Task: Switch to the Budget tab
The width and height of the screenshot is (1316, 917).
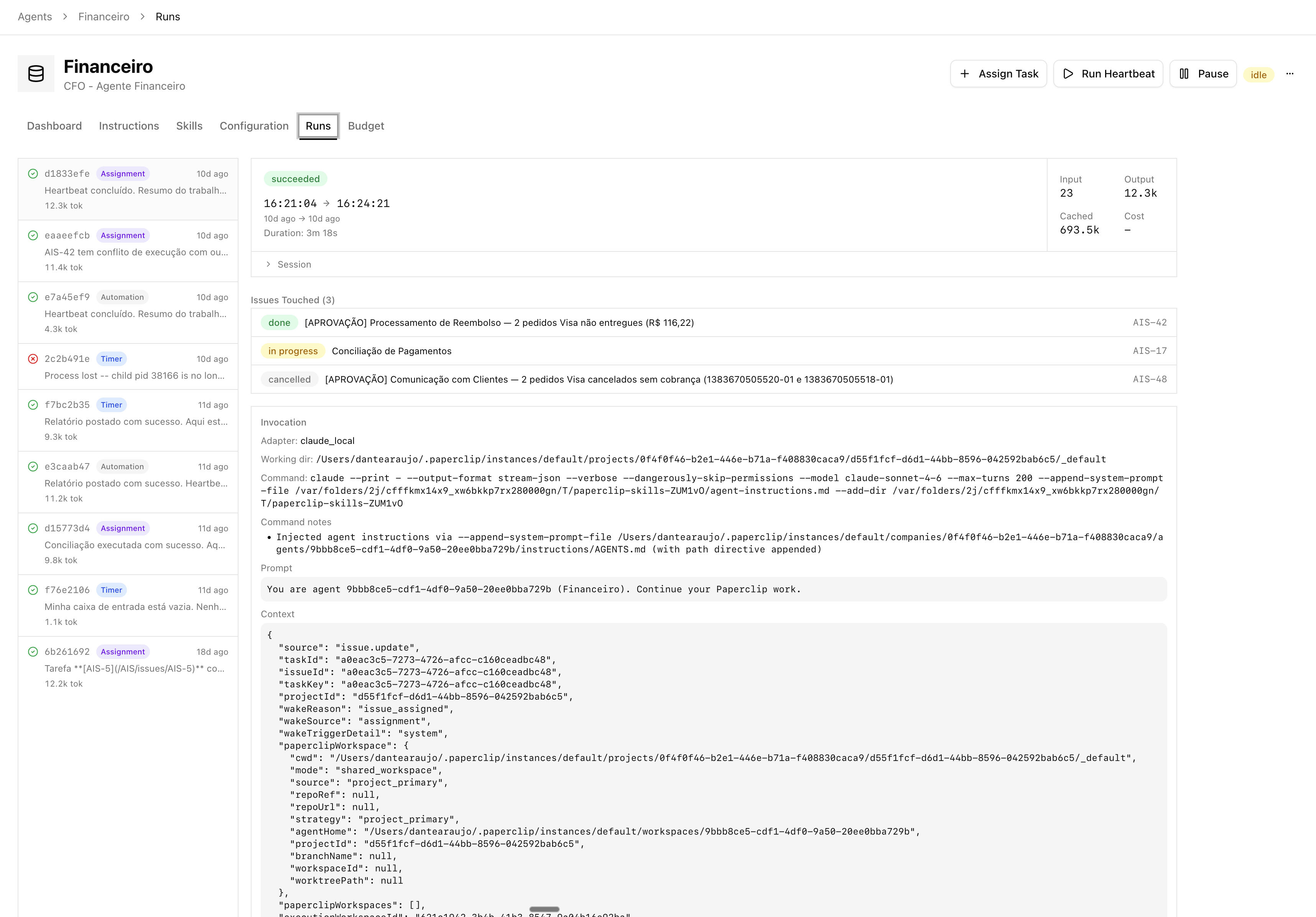Action: click(x=366, y=125)
